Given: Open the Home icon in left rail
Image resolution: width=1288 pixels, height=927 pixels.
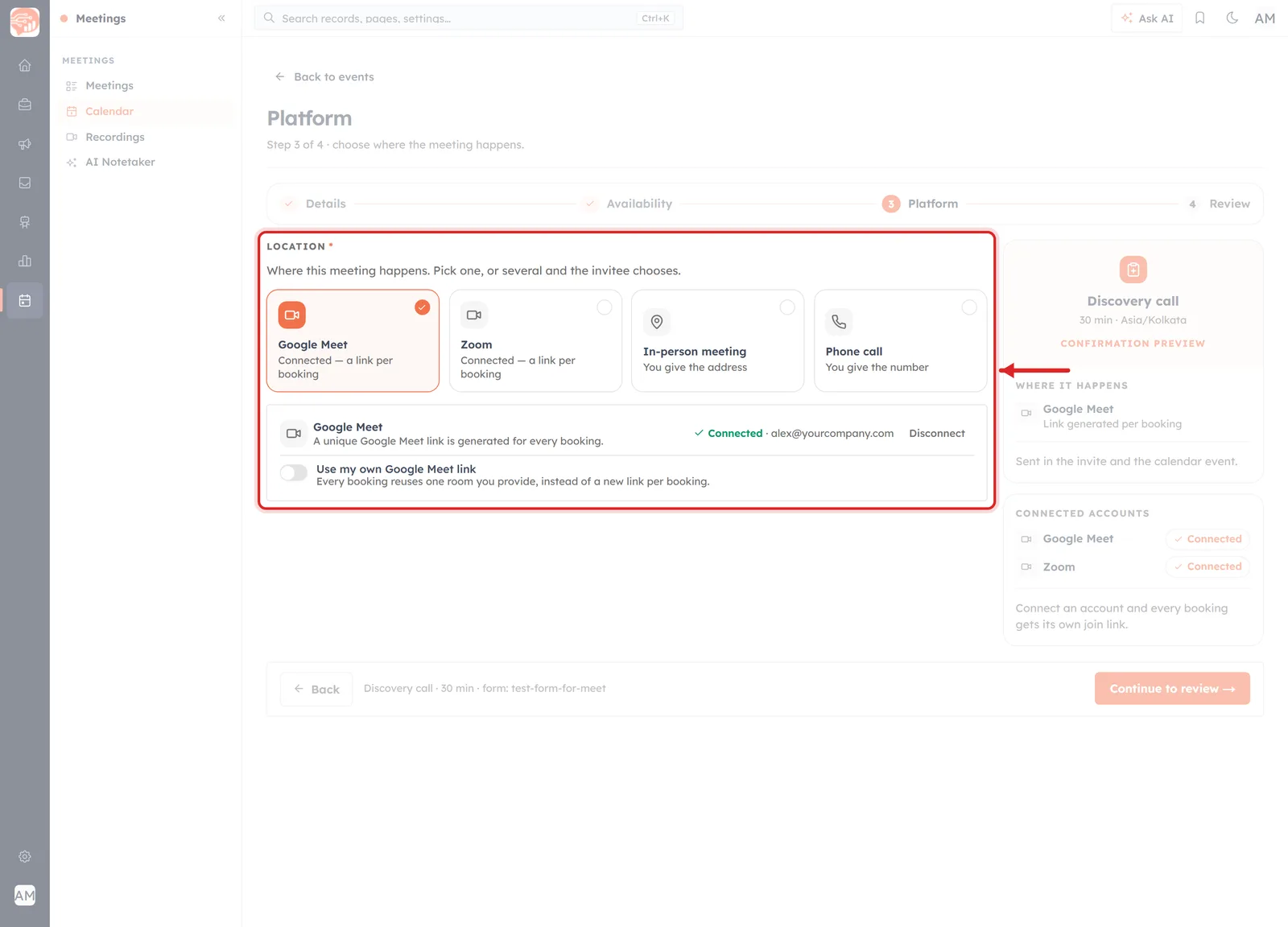Looking at the screenshot, I should point(25,65).
